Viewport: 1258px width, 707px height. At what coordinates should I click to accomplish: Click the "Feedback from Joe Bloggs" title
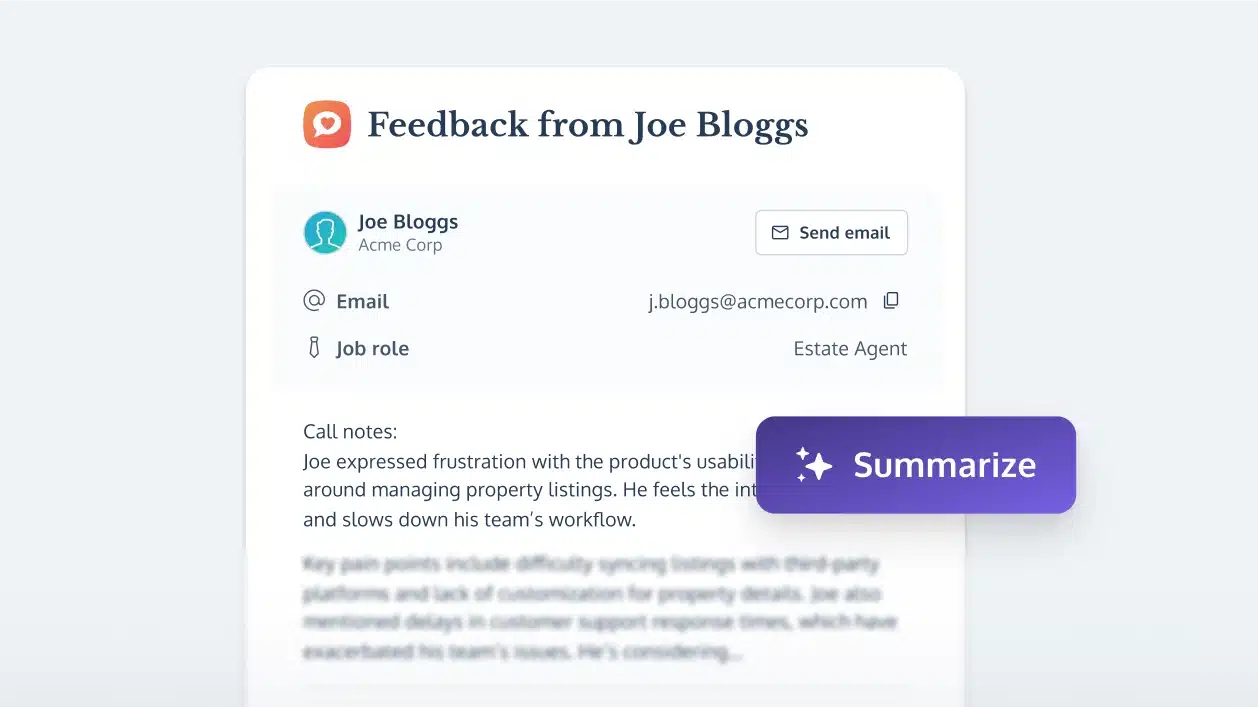coord(587,126)
